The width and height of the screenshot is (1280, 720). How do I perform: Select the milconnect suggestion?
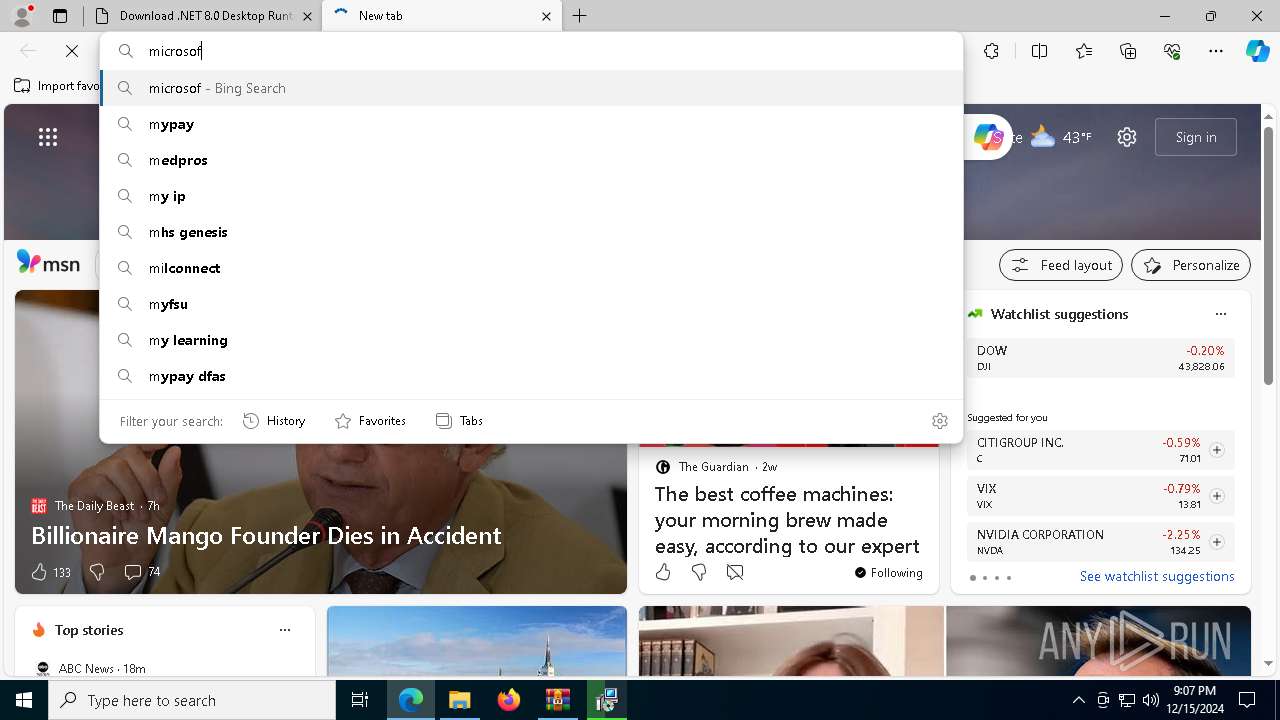531,268
